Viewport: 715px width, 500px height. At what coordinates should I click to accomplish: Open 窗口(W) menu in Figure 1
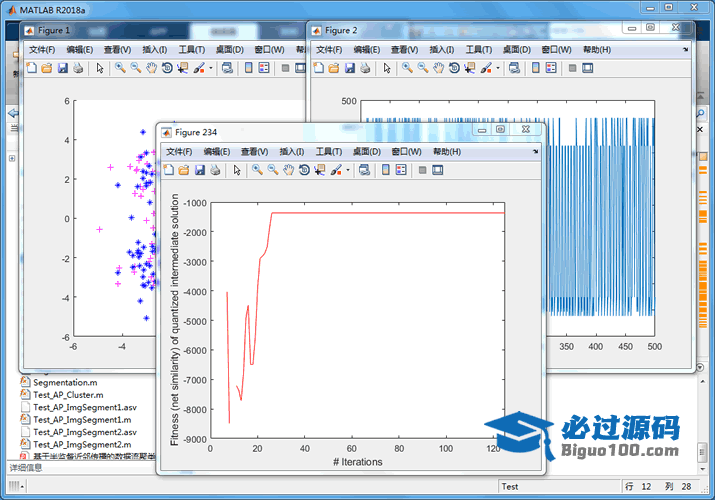coord(269,49)
